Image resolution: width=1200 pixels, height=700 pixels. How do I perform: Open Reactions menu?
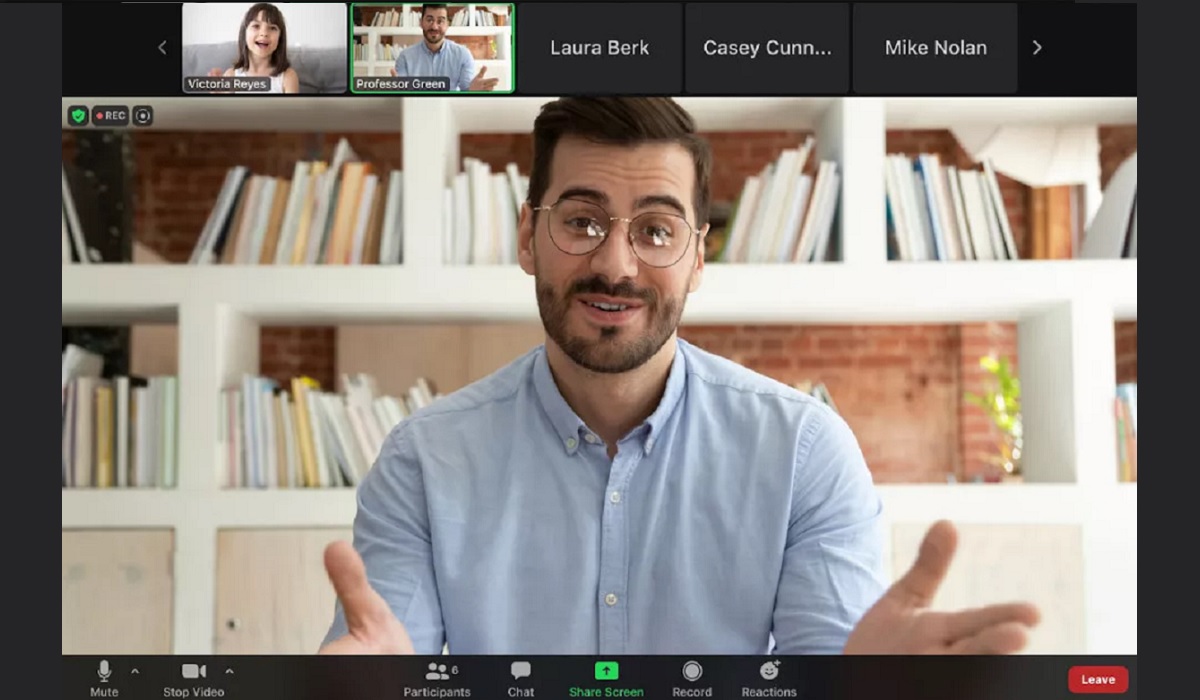coord(769,678)
